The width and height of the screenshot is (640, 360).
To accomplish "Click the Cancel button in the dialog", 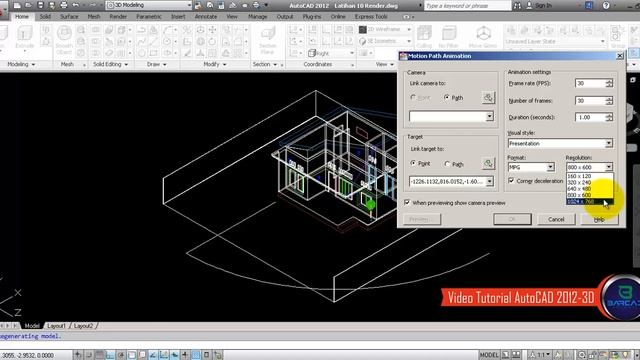I will (x=556, y=219).
